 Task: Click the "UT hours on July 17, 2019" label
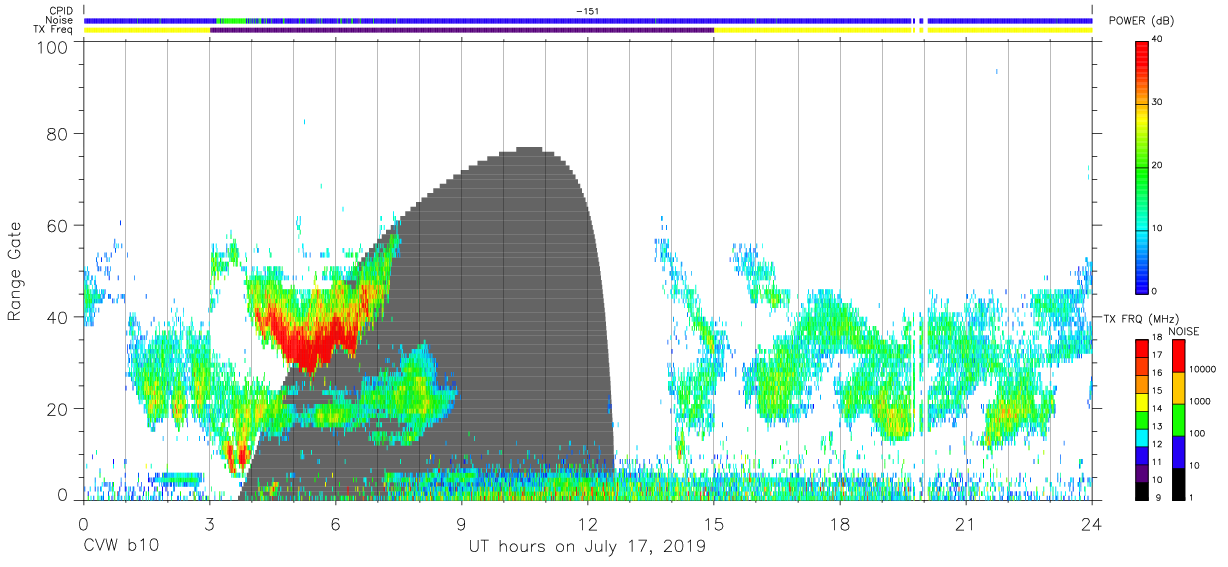pyautogui.click(x=587, y=547)
